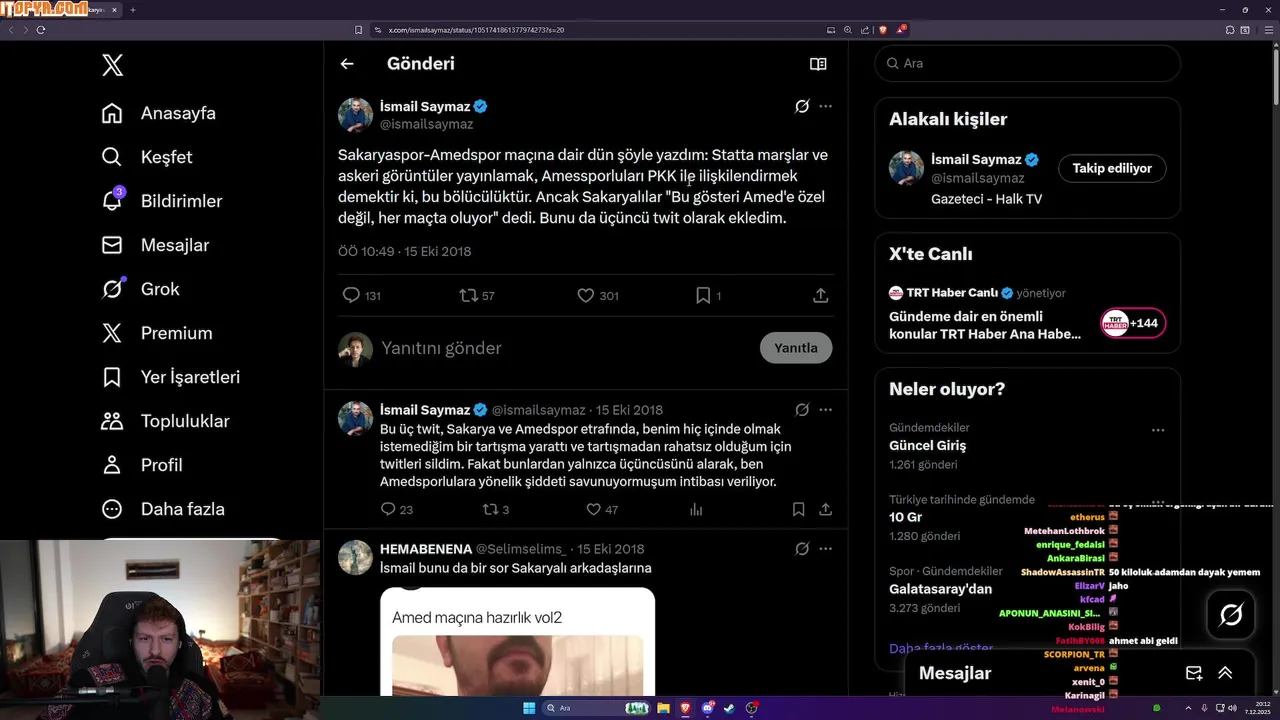The width and height of the screenshot is (1280, 720).
Task: Click Grok icon on HEMABENENA reply
Action: [802, 549]
